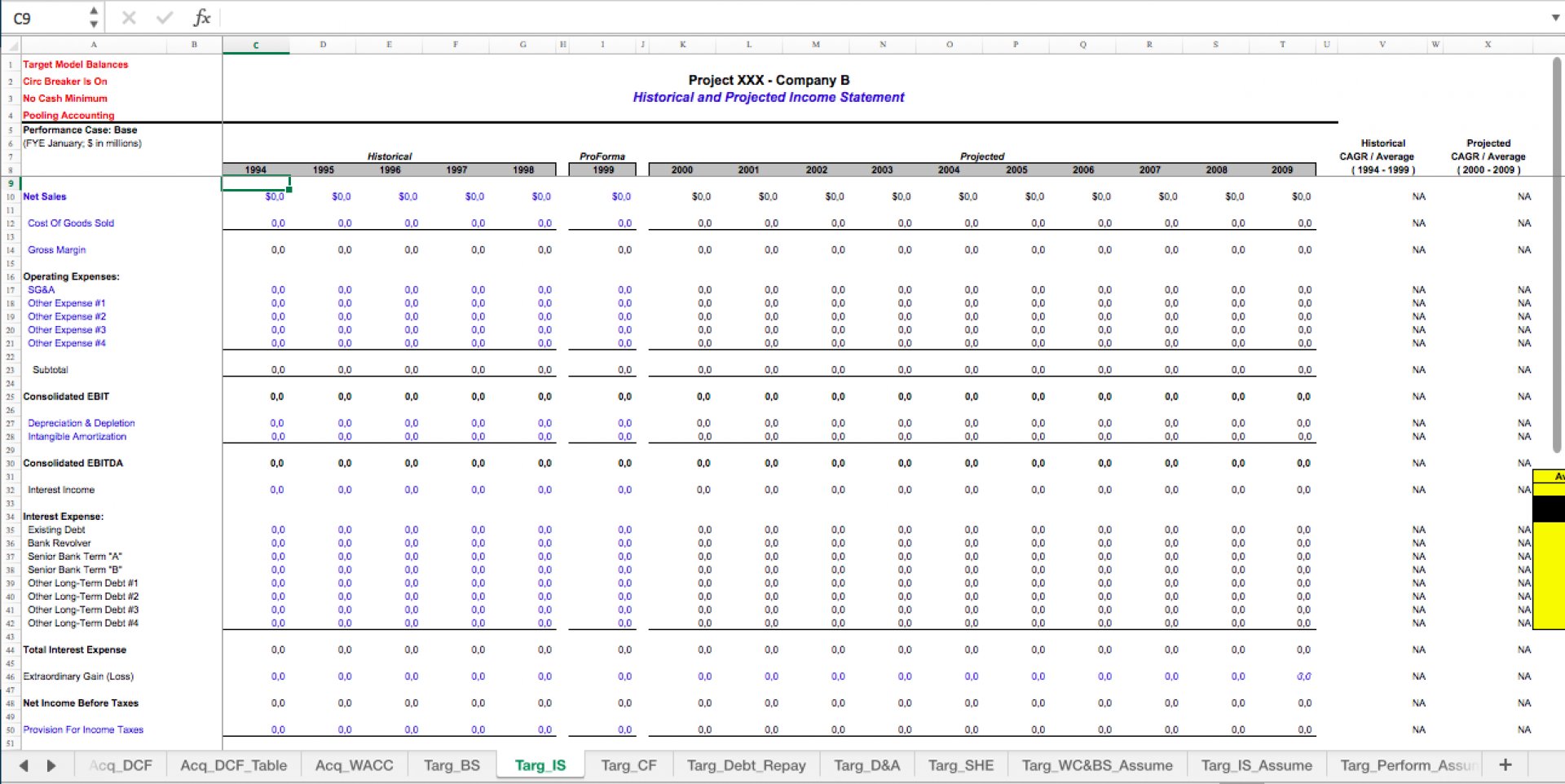Screen dimensions: 1565x784
Task: Select the 'Bank Revolver' row label
Action: click(x=60, y=544)
